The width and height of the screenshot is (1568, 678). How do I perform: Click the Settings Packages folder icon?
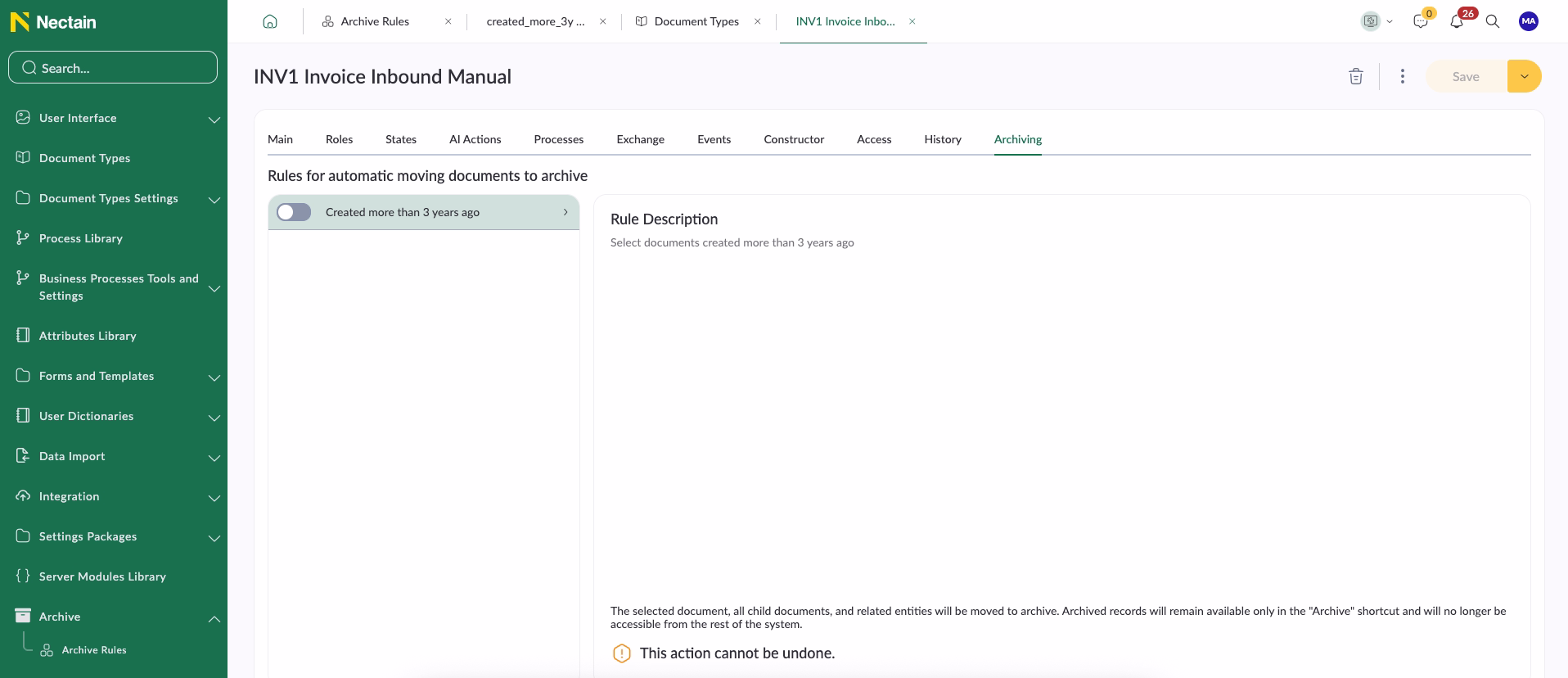click(23, 536)
